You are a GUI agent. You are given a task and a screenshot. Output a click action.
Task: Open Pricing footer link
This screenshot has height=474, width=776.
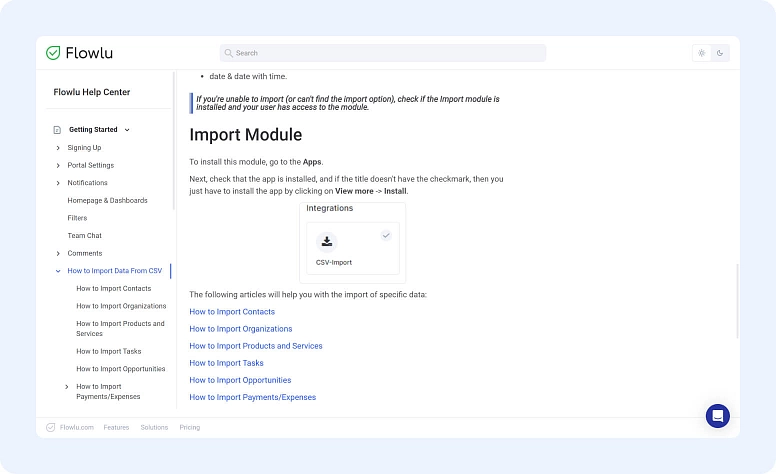pos(190,427)
